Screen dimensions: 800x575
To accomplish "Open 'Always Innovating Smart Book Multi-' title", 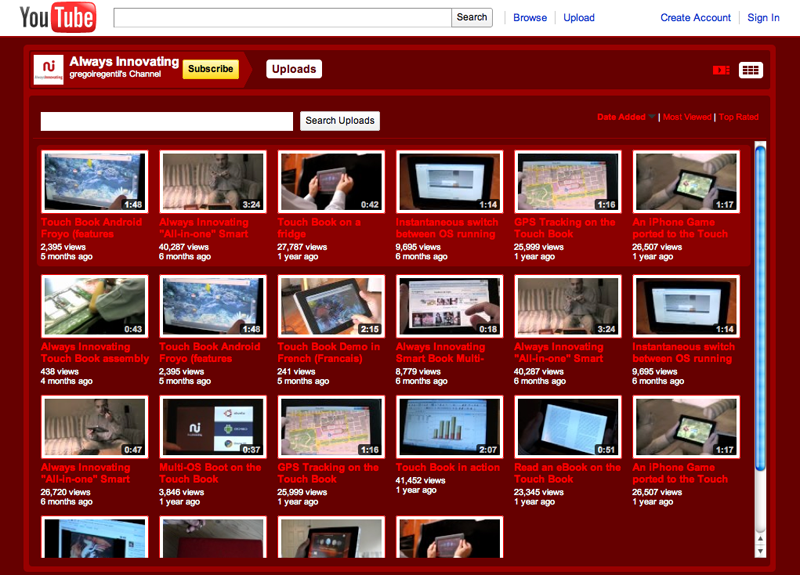I will pos(440,353).
